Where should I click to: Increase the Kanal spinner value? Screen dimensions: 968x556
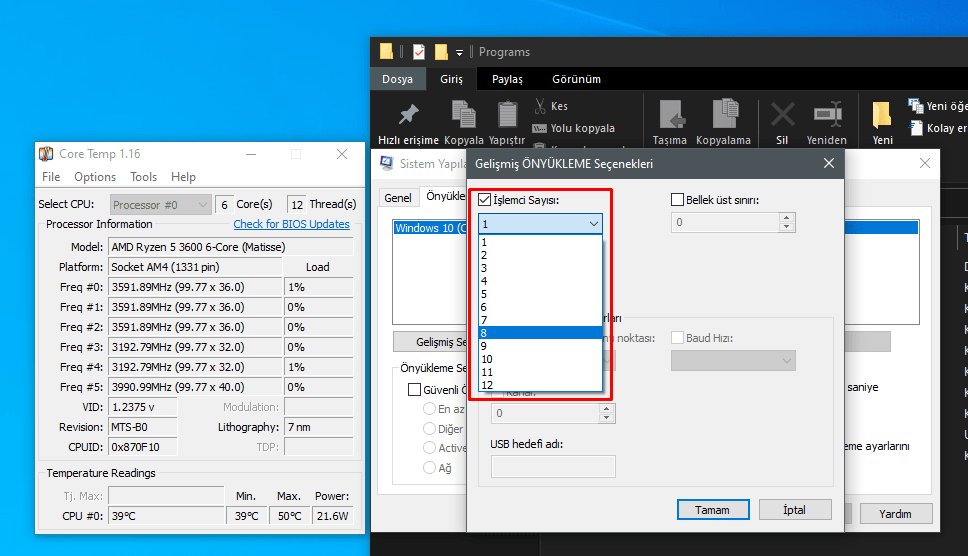click(x=606, y=409)
